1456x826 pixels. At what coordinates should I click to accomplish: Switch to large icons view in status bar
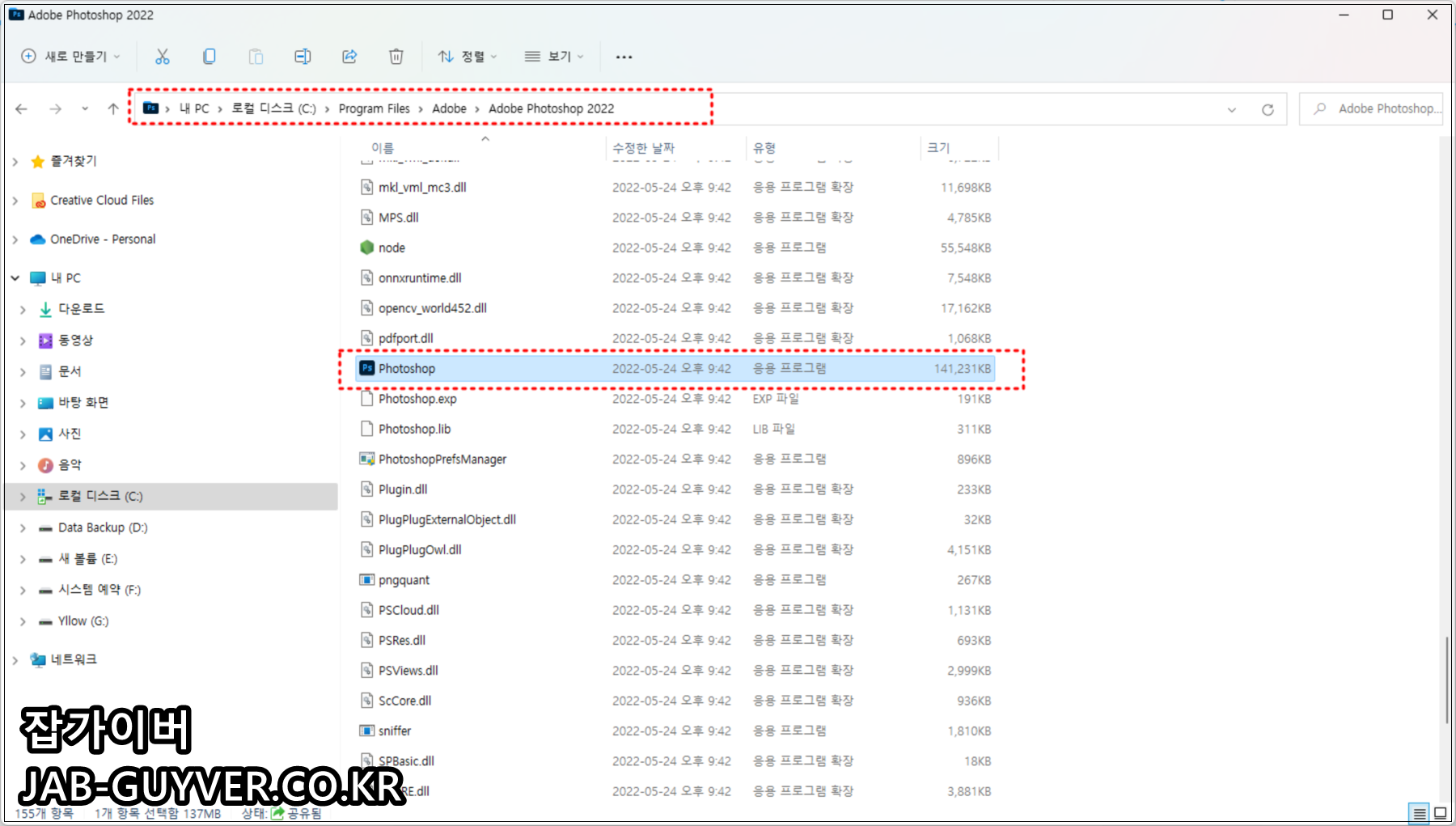[1441, 813]
